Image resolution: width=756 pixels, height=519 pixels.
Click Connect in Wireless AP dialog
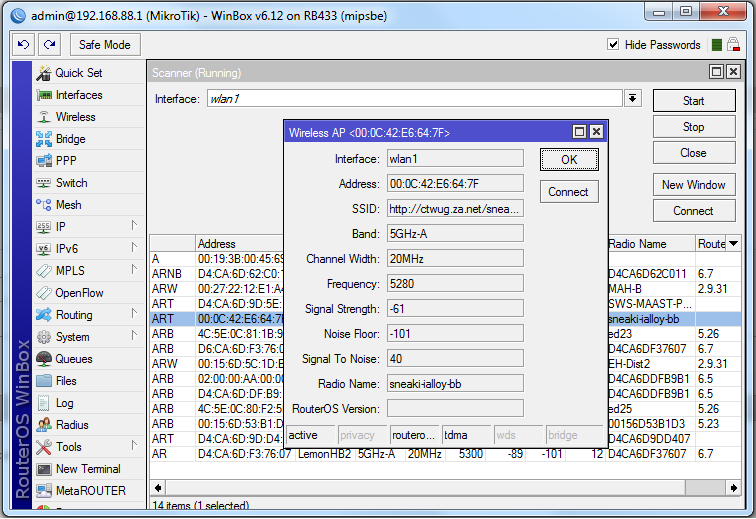[569, 192]
